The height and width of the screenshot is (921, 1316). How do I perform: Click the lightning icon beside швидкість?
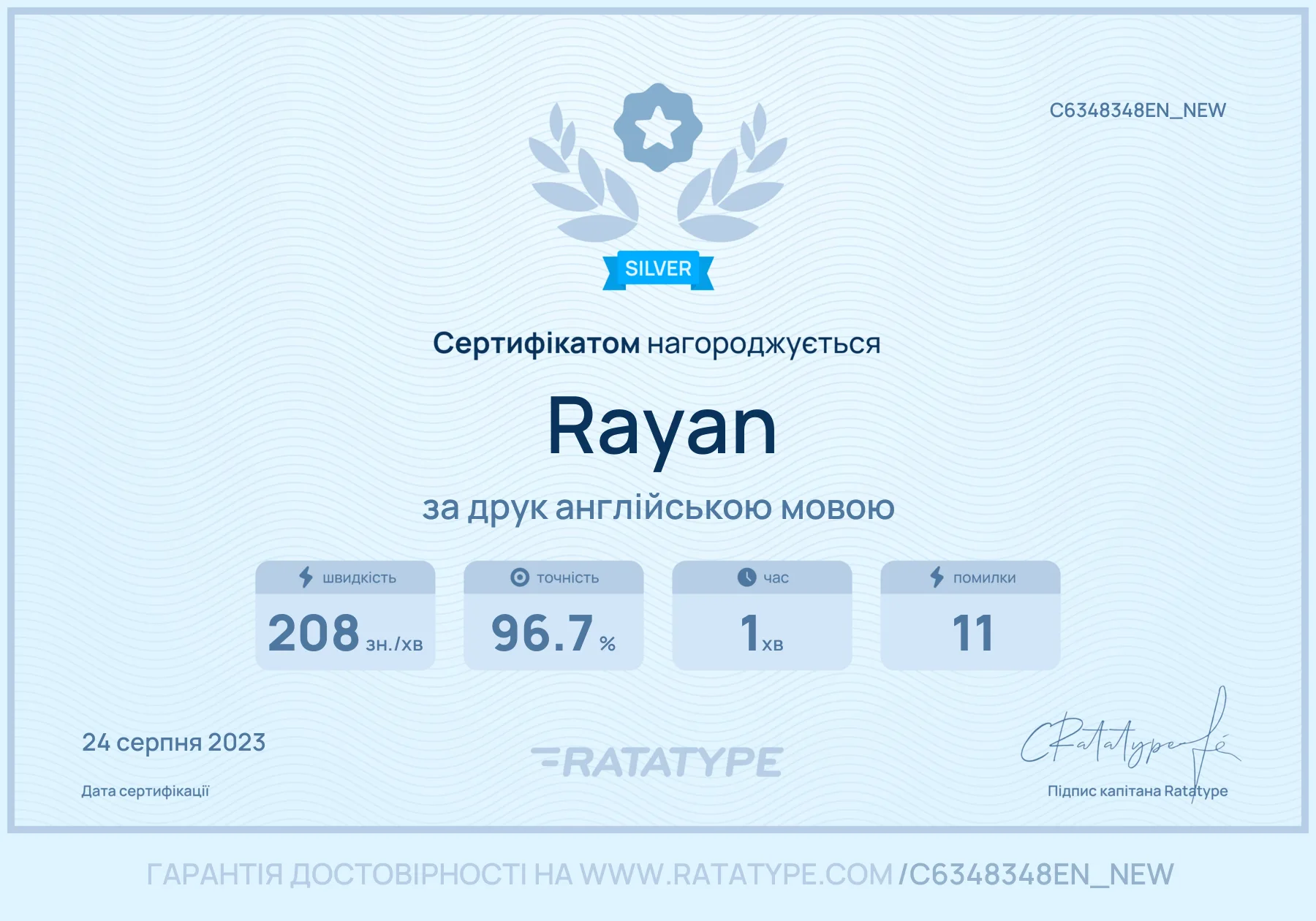[x=306, y=577]
